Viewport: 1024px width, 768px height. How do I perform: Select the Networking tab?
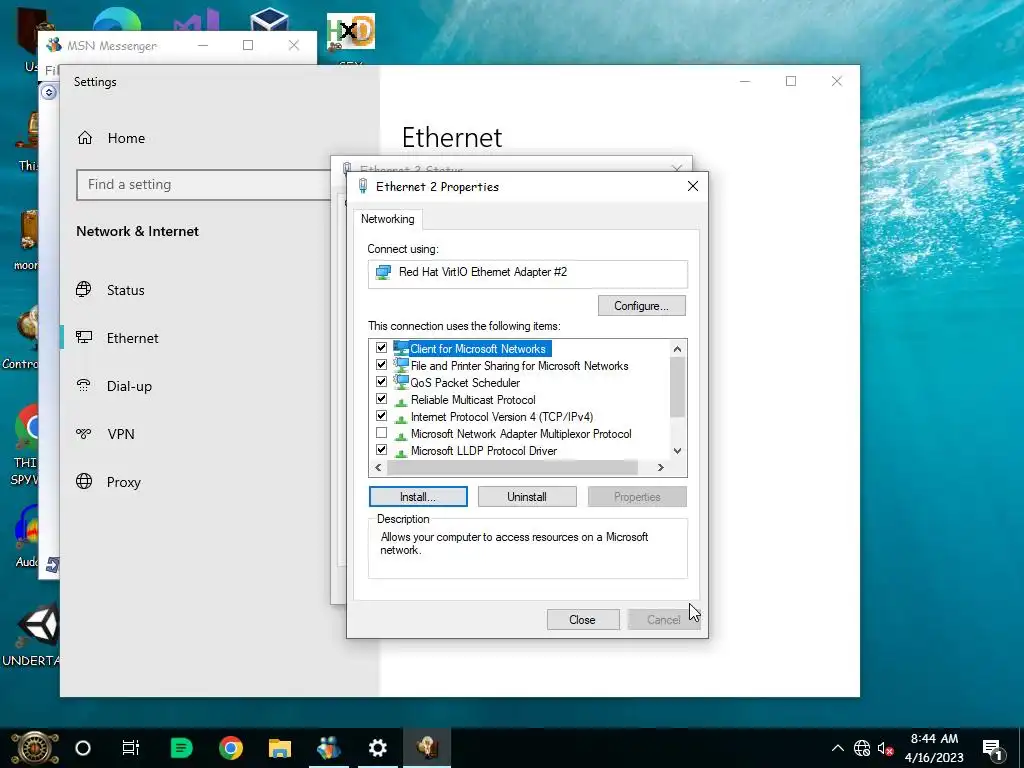click(x=388, y=219)
